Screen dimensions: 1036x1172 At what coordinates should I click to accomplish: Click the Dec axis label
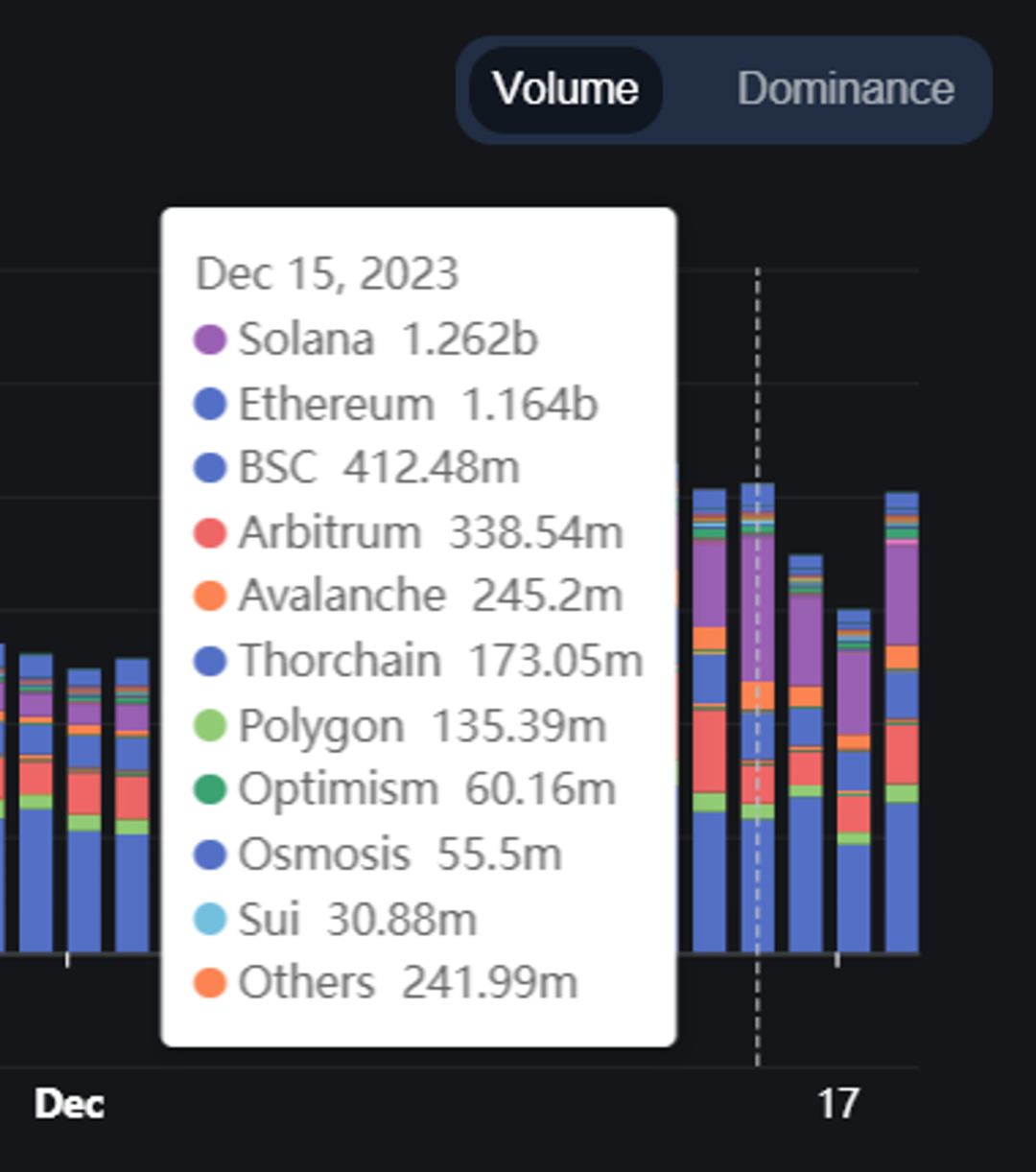point(69,1103)
